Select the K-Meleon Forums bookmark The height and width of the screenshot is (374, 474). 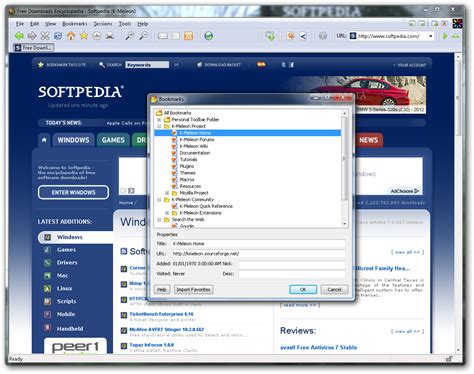click(x=197, y=139)
